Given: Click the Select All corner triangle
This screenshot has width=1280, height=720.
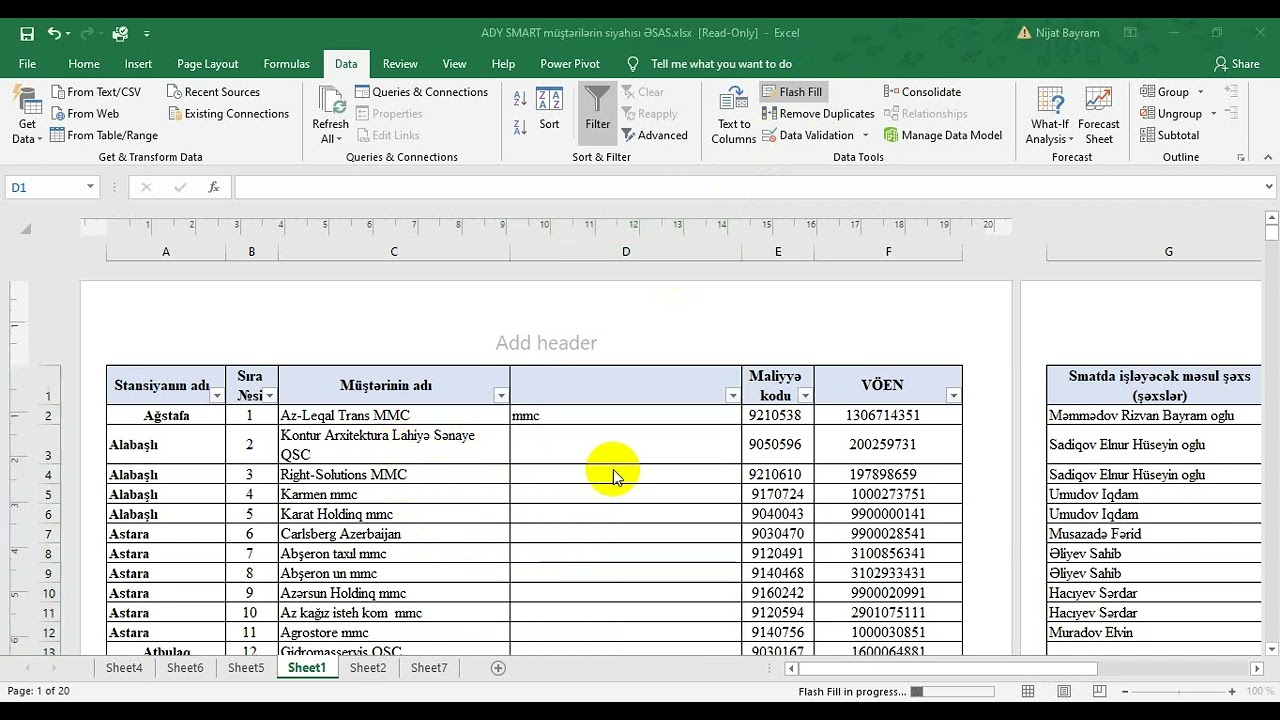Looking at the screenshot, I should coord(25,228).
